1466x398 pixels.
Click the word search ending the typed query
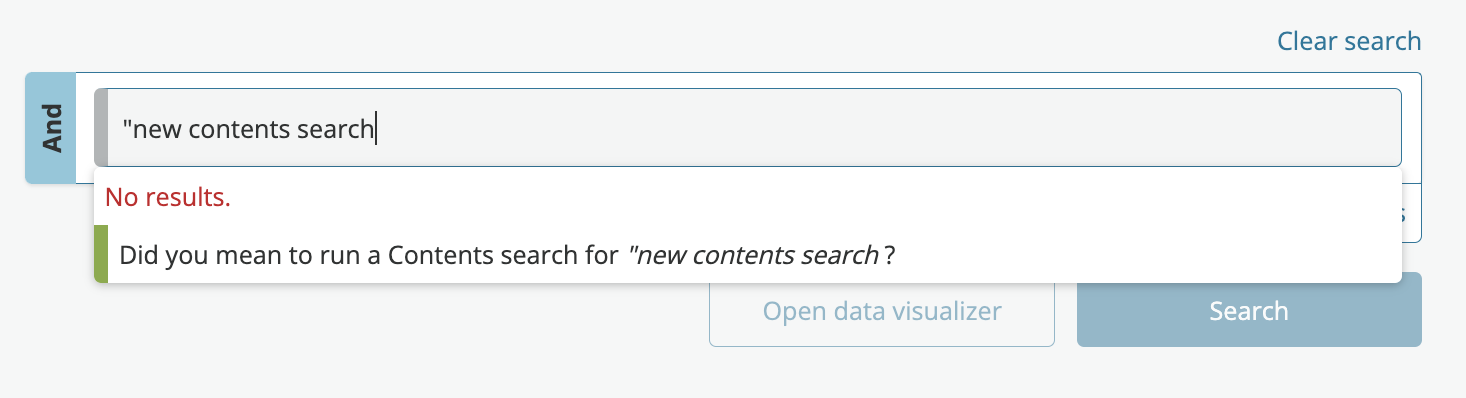click(335, 128)
